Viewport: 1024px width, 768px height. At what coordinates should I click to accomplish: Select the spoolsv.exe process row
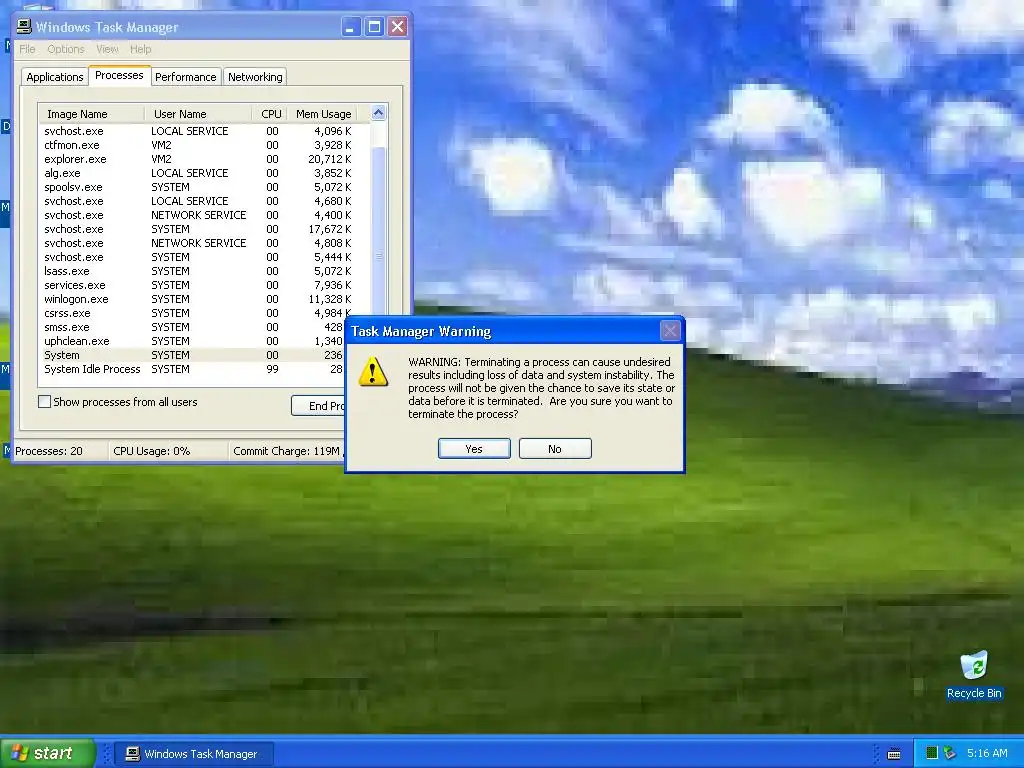point(204,187)
